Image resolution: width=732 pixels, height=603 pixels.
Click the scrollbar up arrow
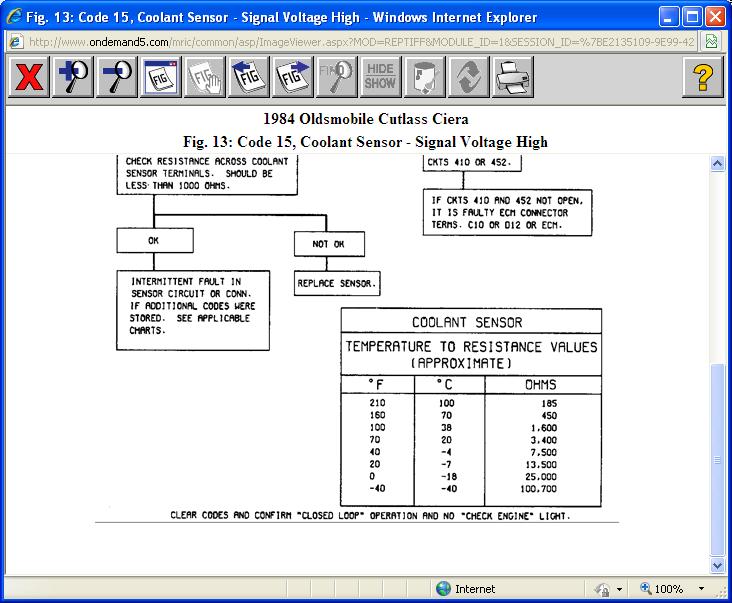pyautogui.click(x=718, y=163)
